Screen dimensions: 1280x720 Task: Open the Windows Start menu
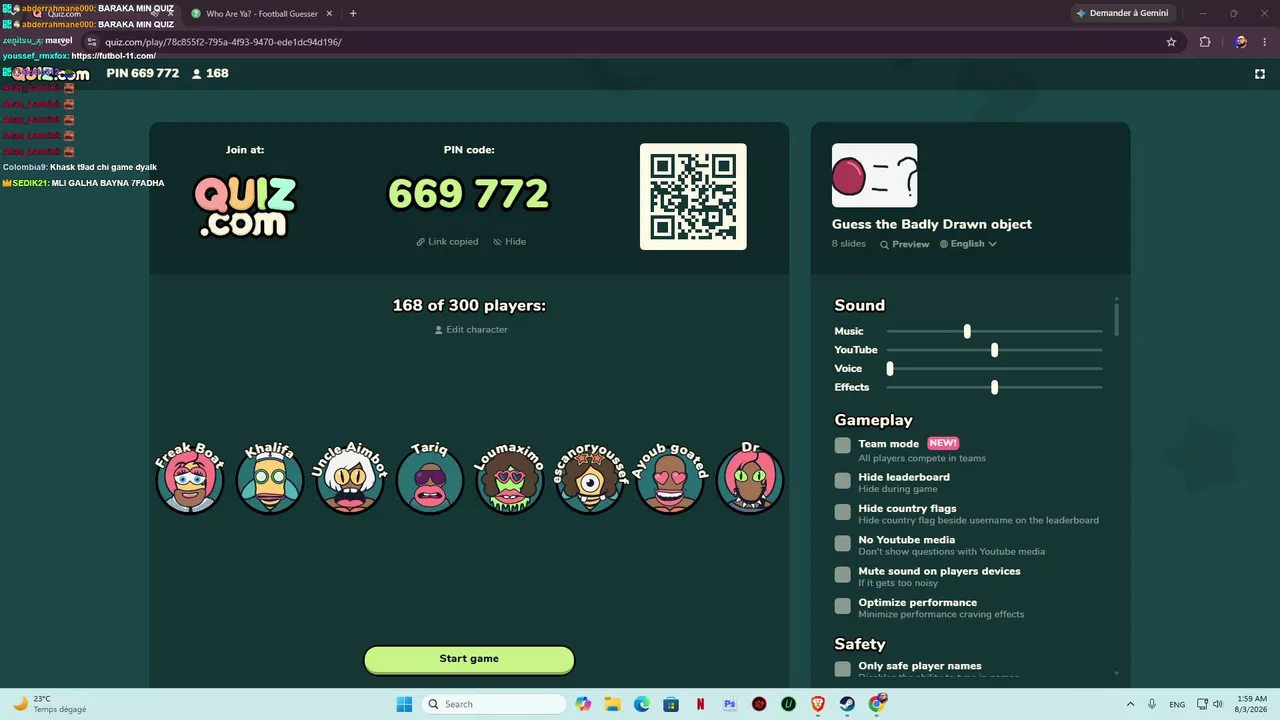coord(404,704)
